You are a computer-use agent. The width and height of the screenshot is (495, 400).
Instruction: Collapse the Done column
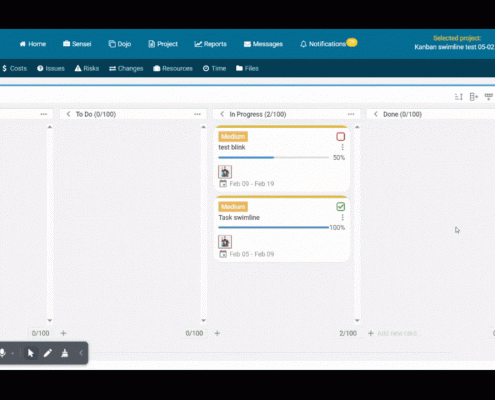376,114
